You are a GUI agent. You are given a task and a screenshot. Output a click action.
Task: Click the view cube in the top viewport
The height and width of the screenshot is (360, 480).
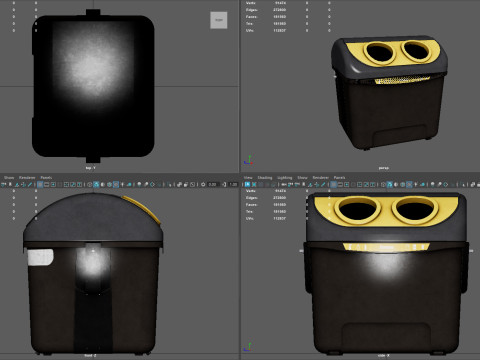point(219,20)
